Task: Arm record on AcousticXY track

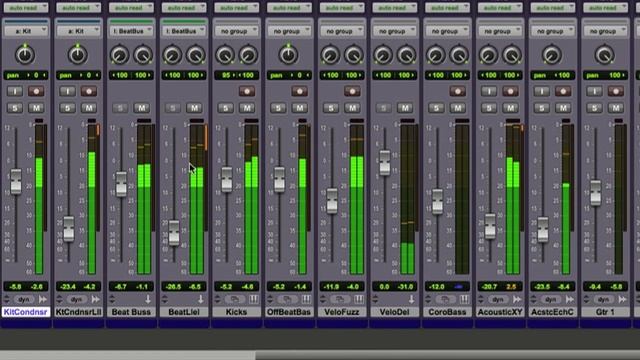Action: [510, 91]
